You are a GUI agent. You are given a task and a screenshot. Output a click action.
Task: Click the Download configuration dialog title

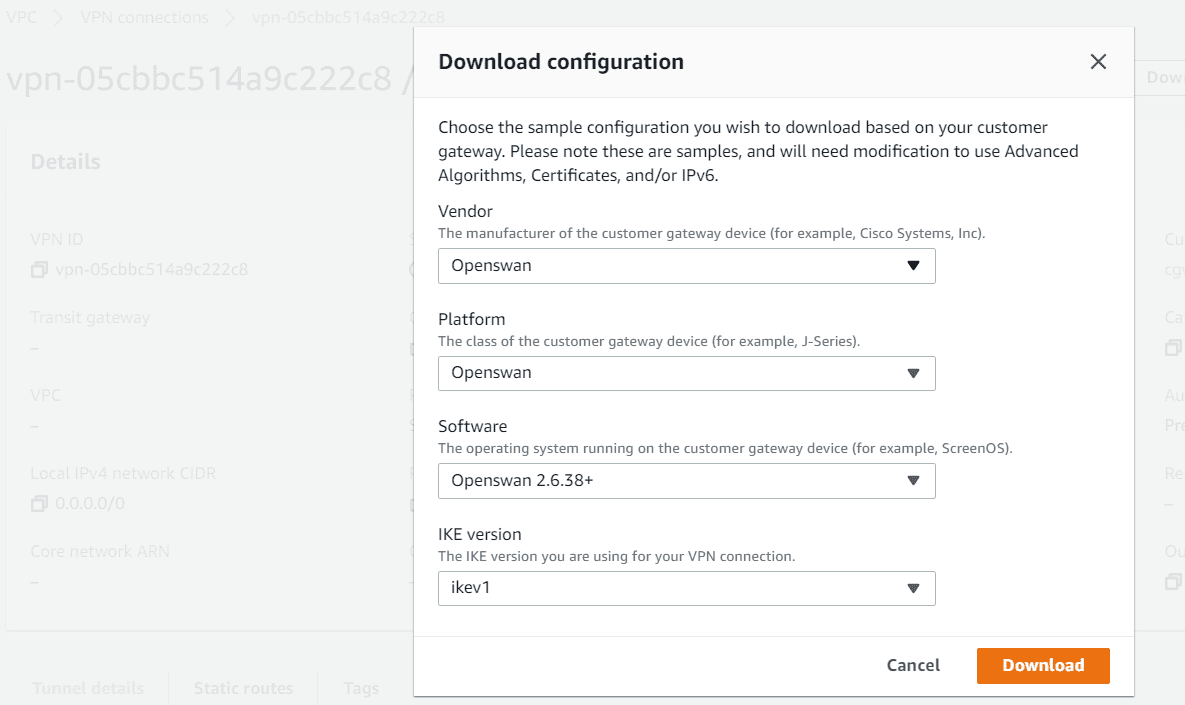tap(561, 62)
